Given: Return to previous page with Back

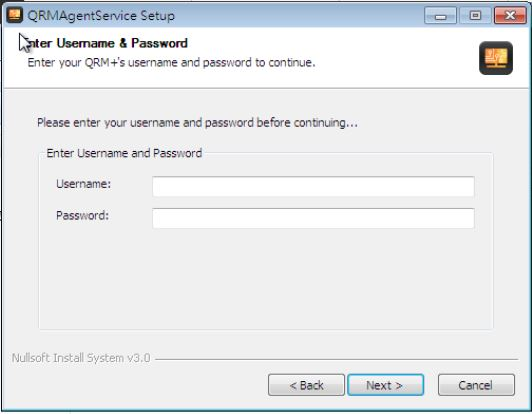Looking at the screenshot, I should pos(306,385).
